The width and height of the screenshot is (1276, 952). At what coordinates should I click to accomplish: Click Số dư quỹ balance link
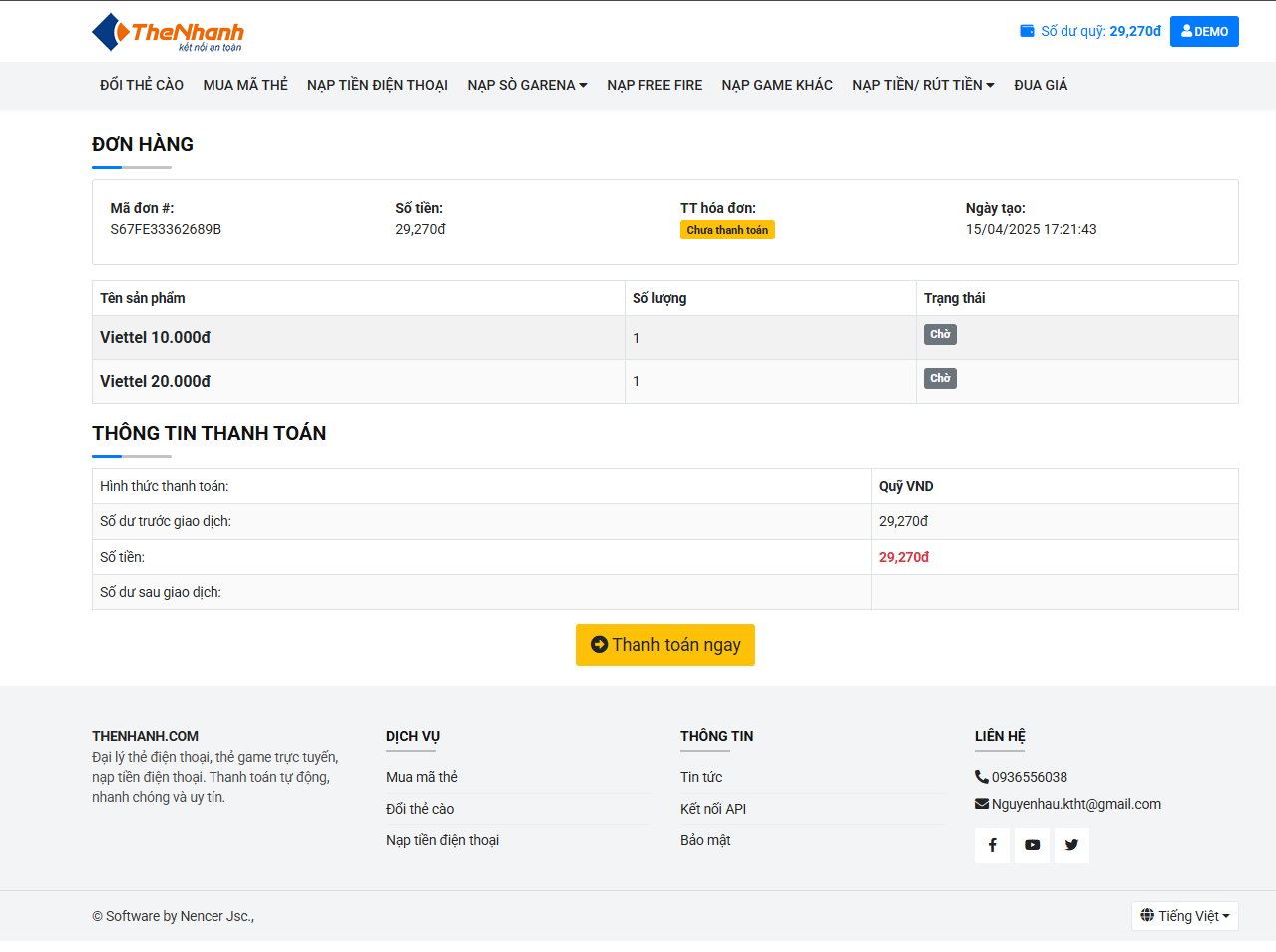click(x=1090, y=31)
